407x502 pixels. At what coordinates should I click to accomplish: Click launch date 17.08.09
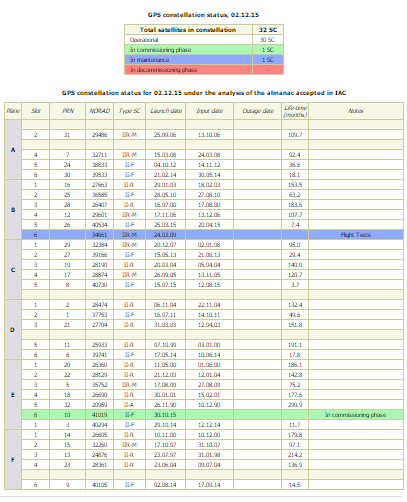[x=165, y=385]
